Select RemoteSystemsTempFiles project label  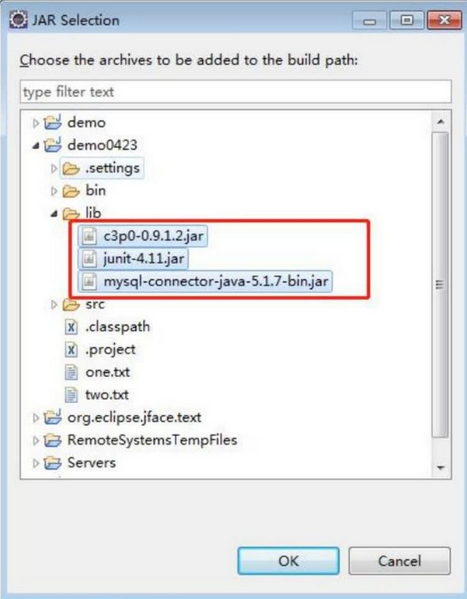point(152,440)
